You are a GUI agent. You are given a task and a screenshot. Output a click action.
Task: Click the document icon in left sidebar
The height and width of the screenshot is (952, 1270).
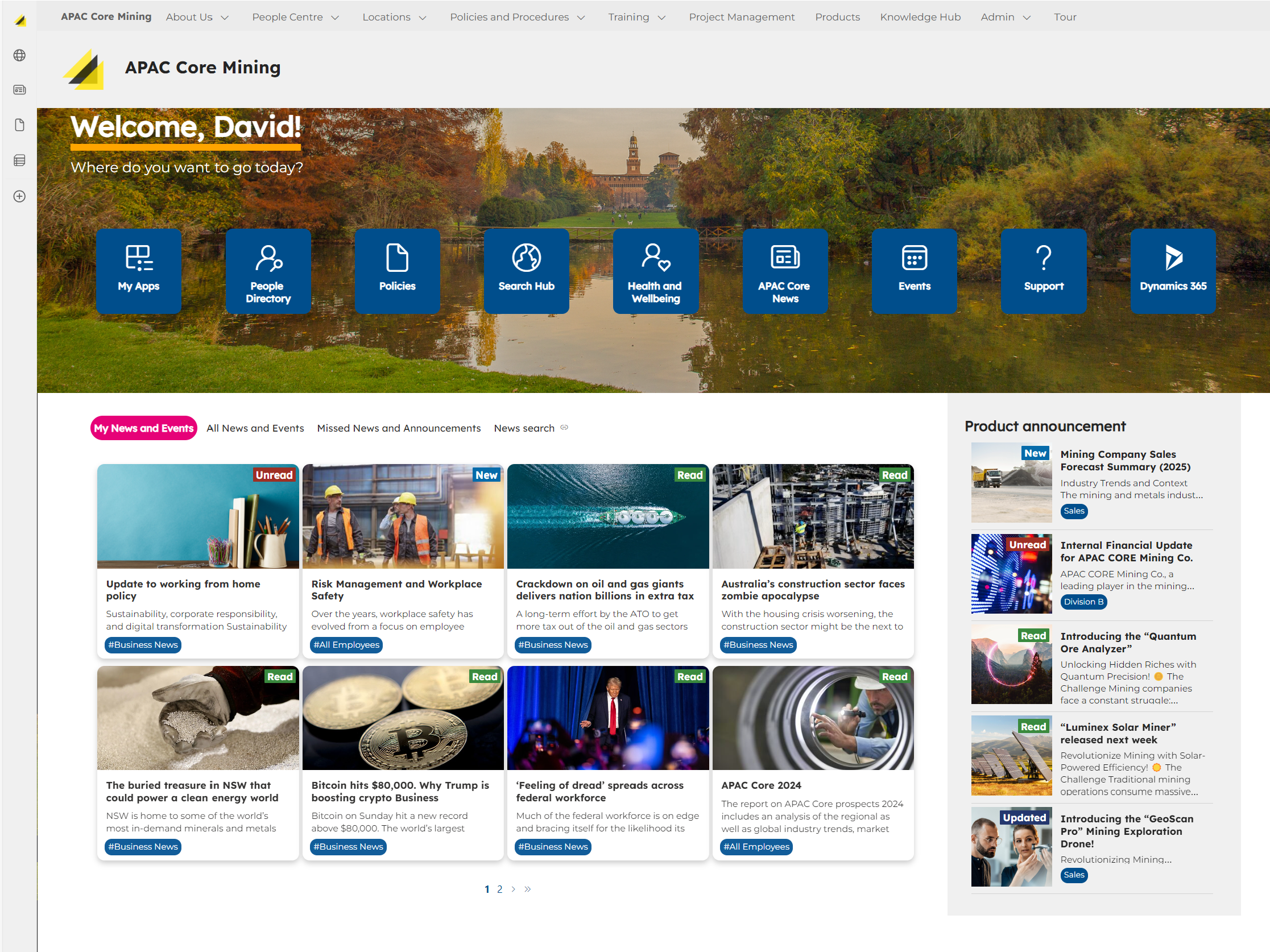(x=19, y=125)
